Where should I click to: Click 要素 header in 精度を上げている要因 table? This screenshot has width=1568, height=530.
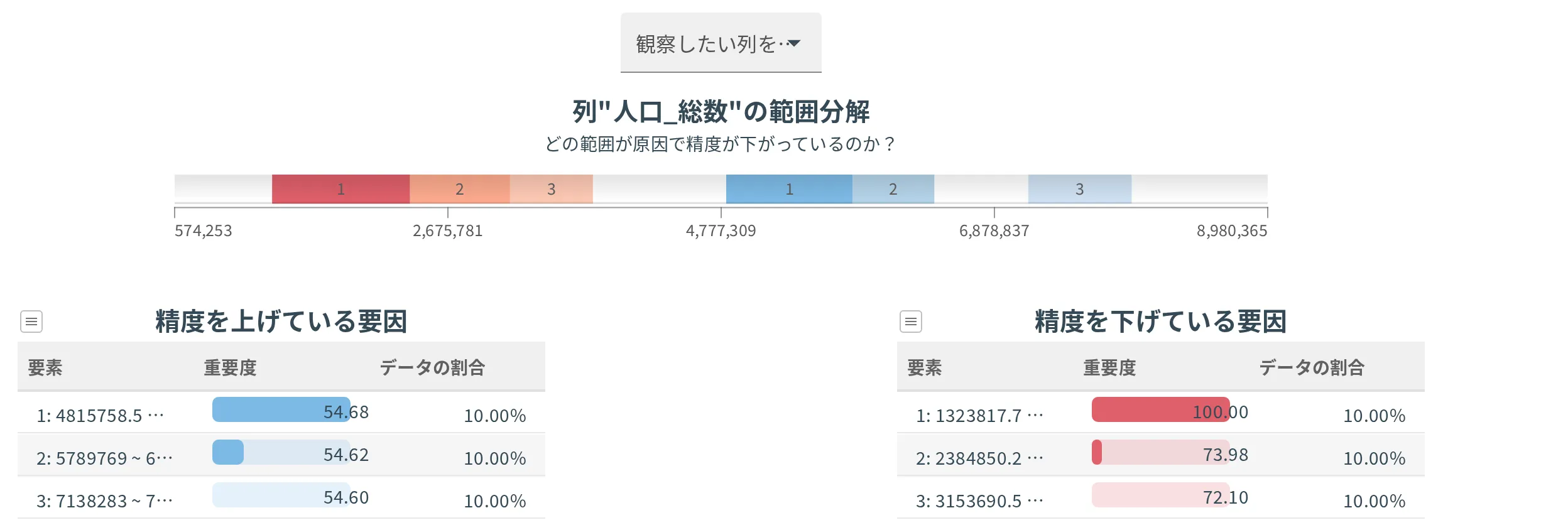coord(45,367)
